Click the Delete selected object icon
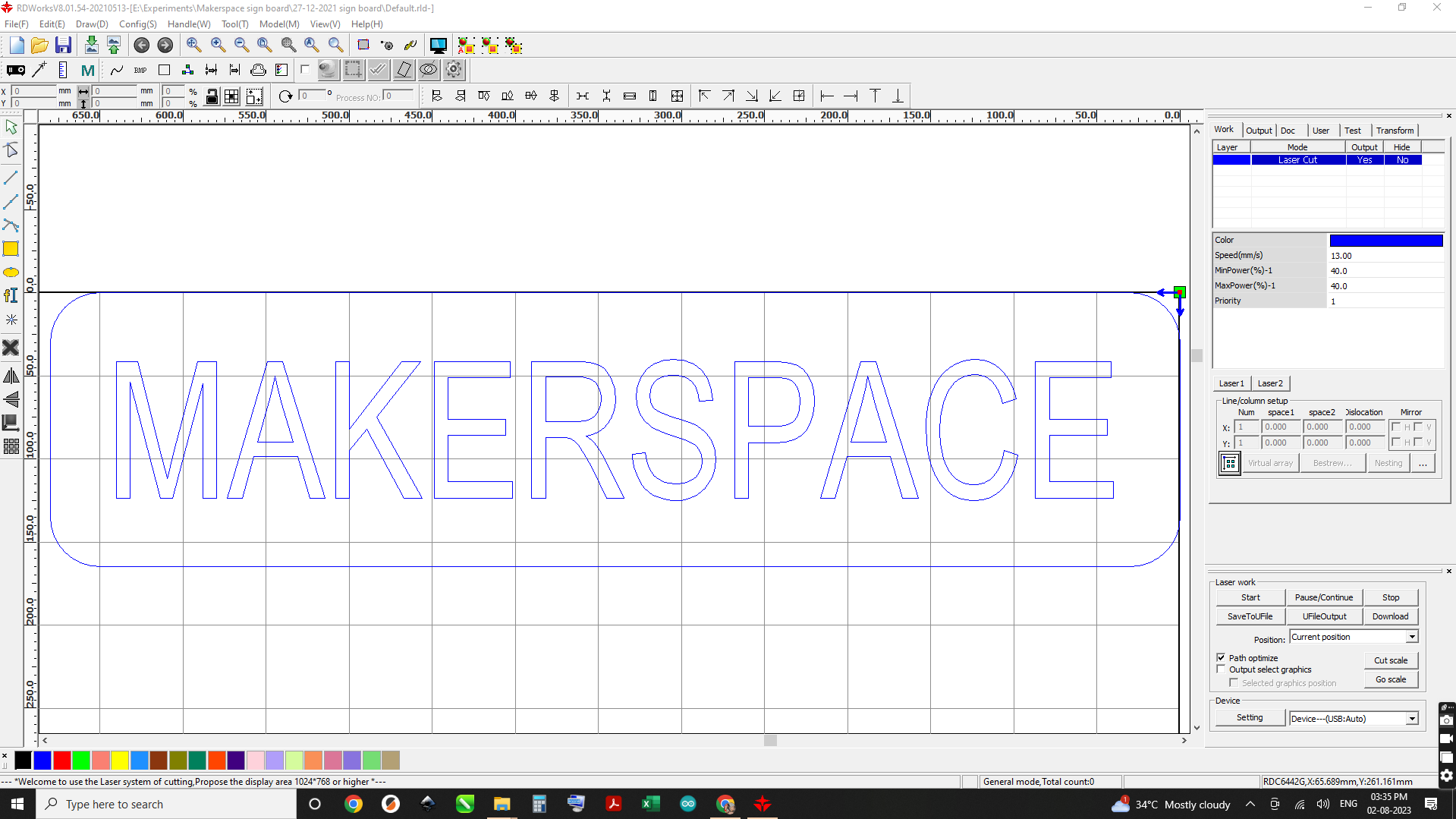Viewport: 1456px width, 819px height. (11, 348)
